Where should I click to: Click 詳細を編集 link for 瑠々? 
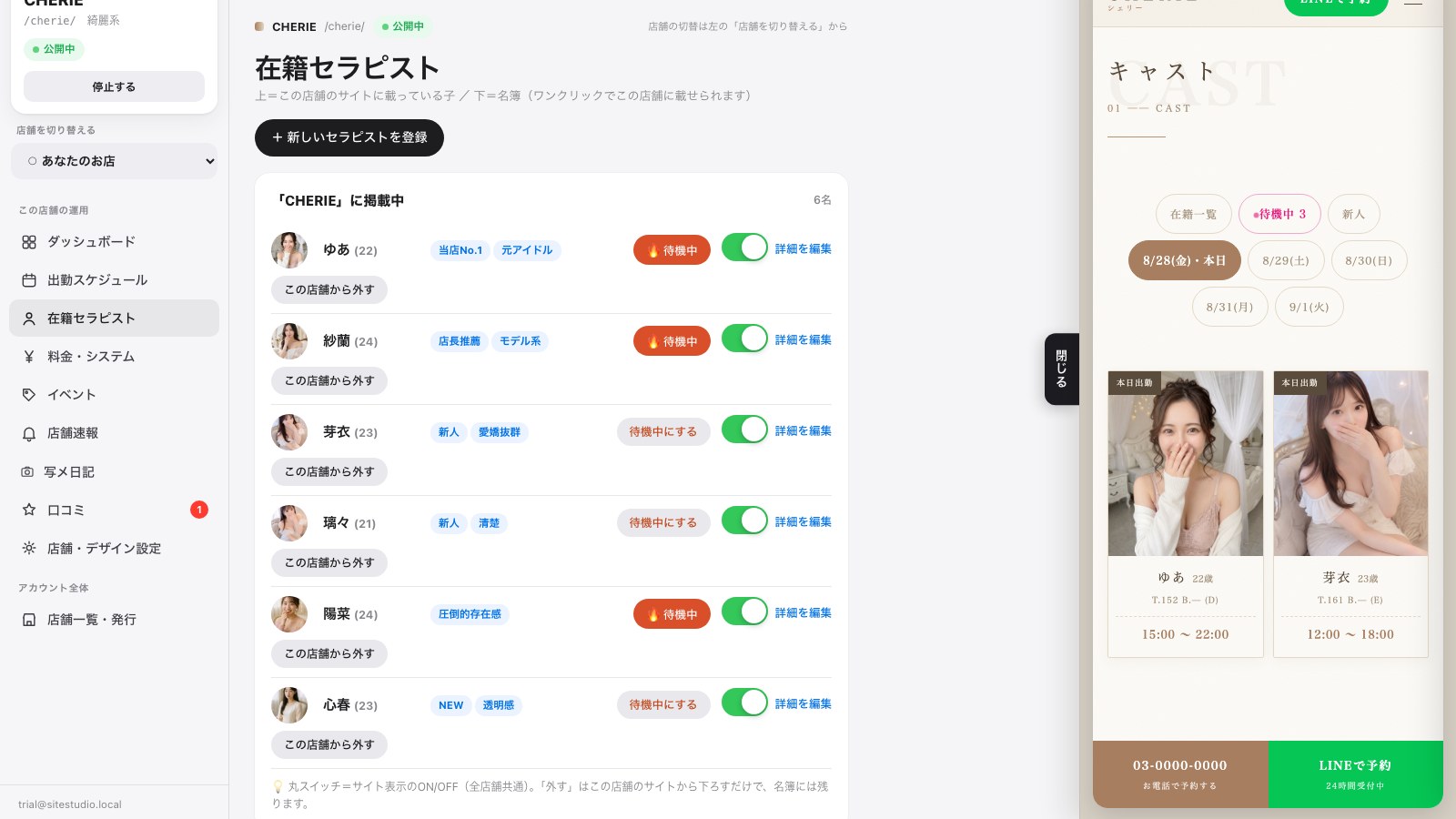[804, 521]
